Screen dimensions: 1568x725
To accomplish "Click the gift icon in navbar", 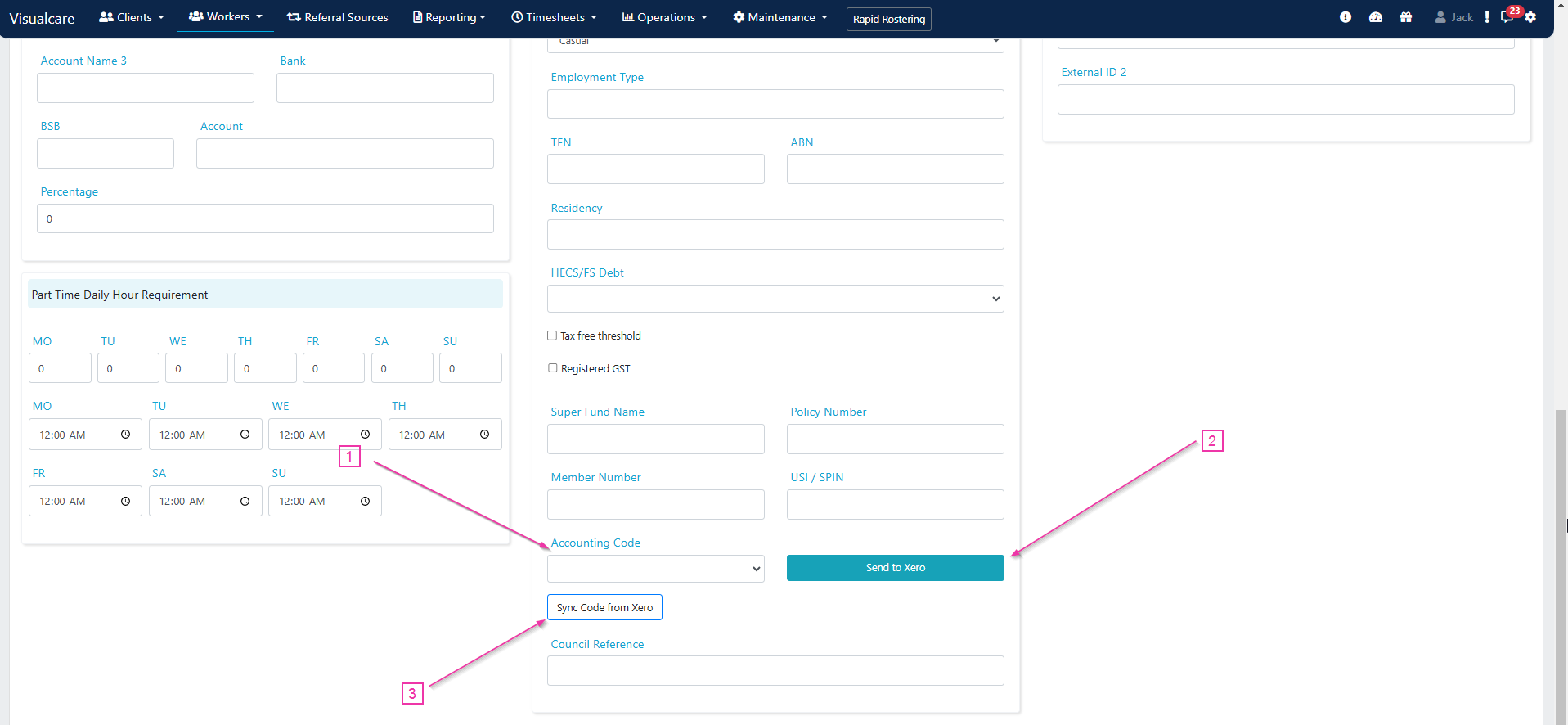I will 1406,17.
